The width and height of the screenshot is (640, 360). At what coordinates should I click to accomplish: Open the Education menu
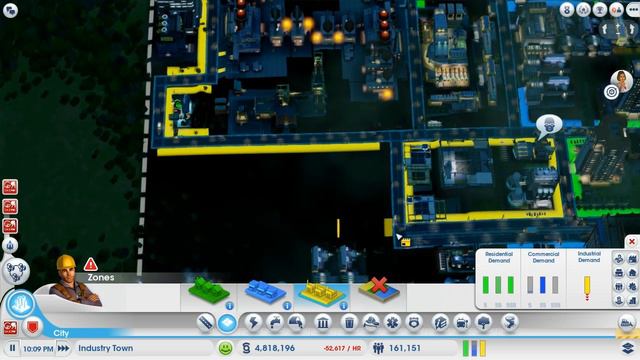tap(440, 323)
